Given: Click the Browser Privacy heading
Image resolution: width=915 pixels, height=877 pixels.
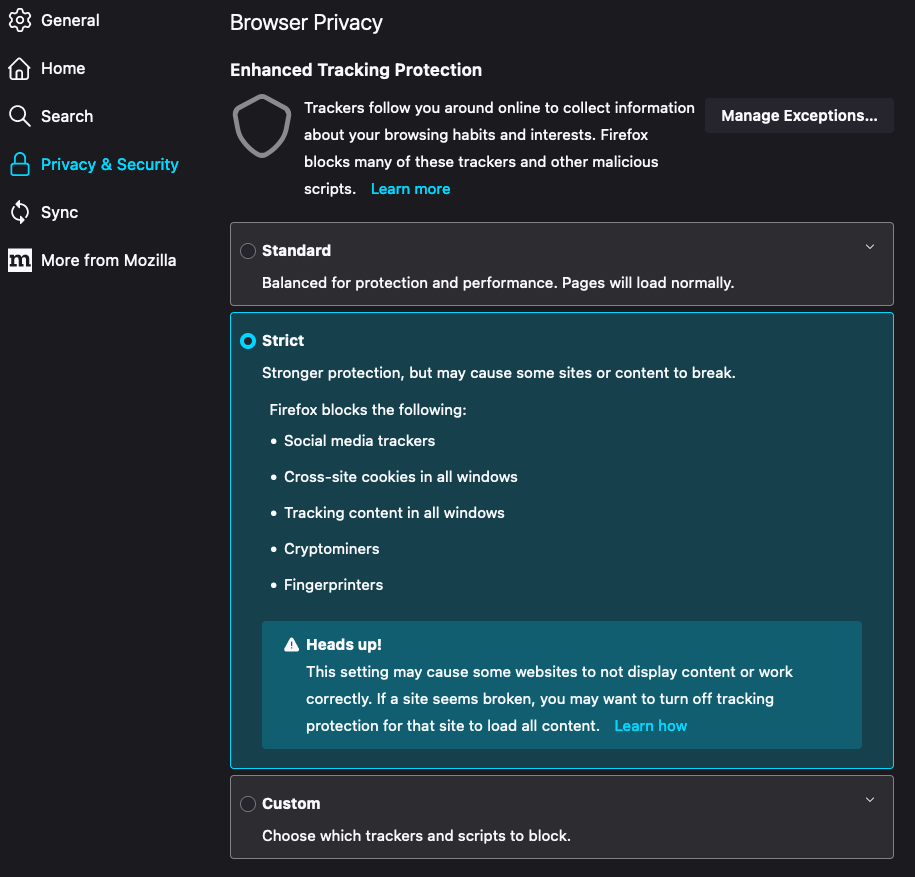Looking at the screenshot, I should 306,23.
